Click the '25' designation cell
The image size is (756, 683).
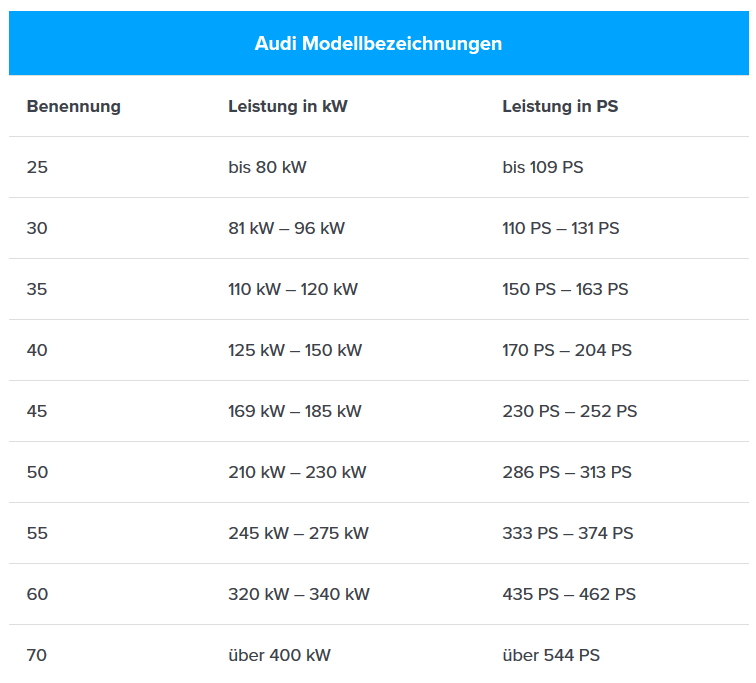click(x=37, y=167)
